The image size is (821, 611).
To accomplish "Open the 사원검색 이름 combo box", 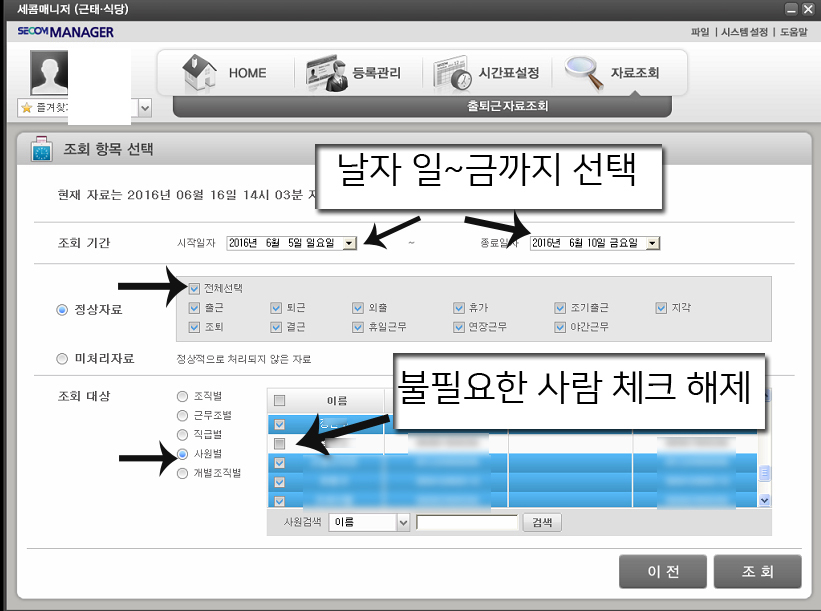I will click(369, 522).
